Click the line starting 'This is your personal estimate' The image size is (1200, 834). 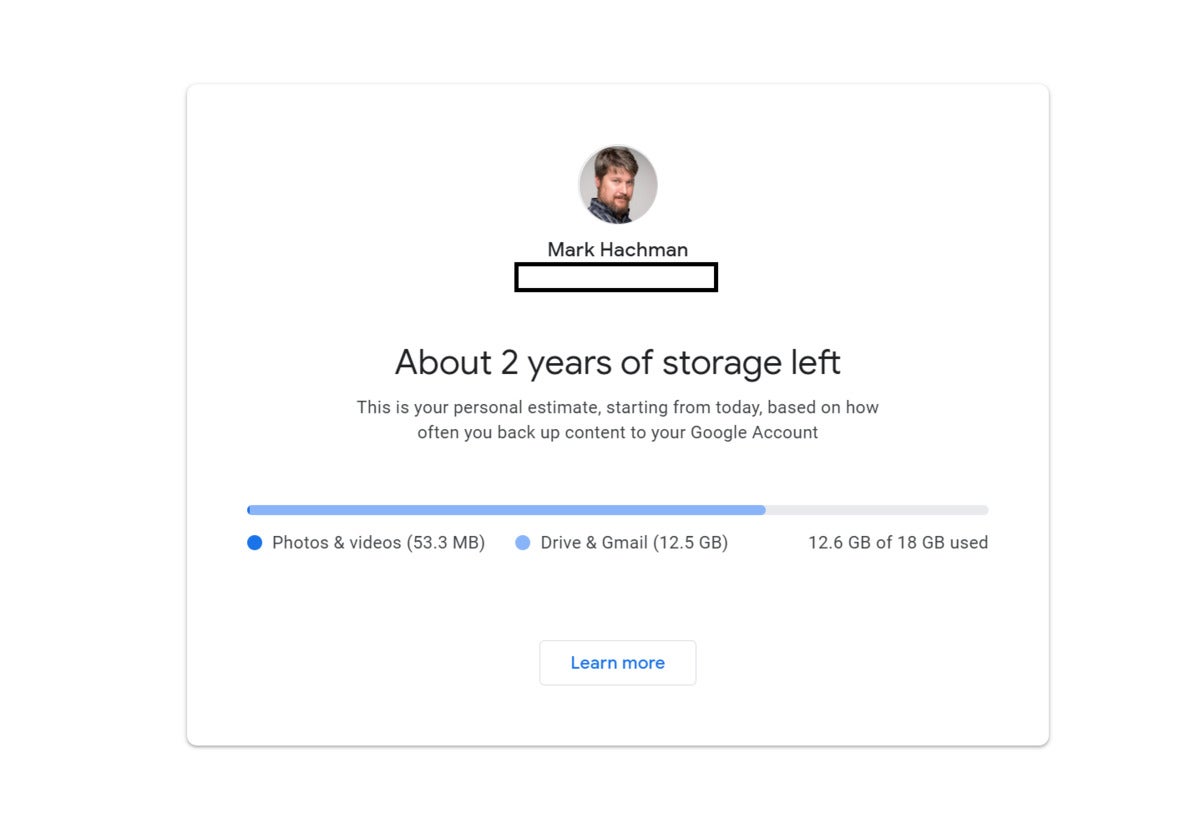point(618,408)
